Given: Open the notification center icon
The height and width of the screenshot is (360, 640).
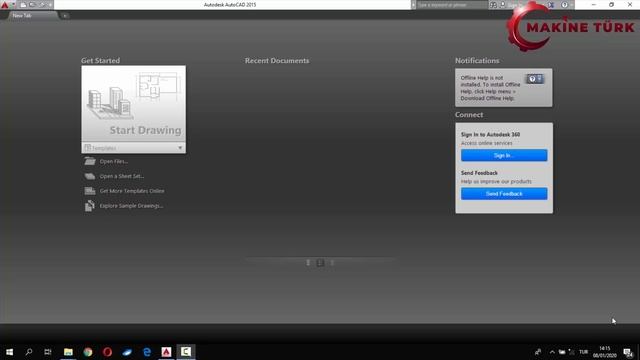Looking at the screenshot, I should tap(628, 352).
